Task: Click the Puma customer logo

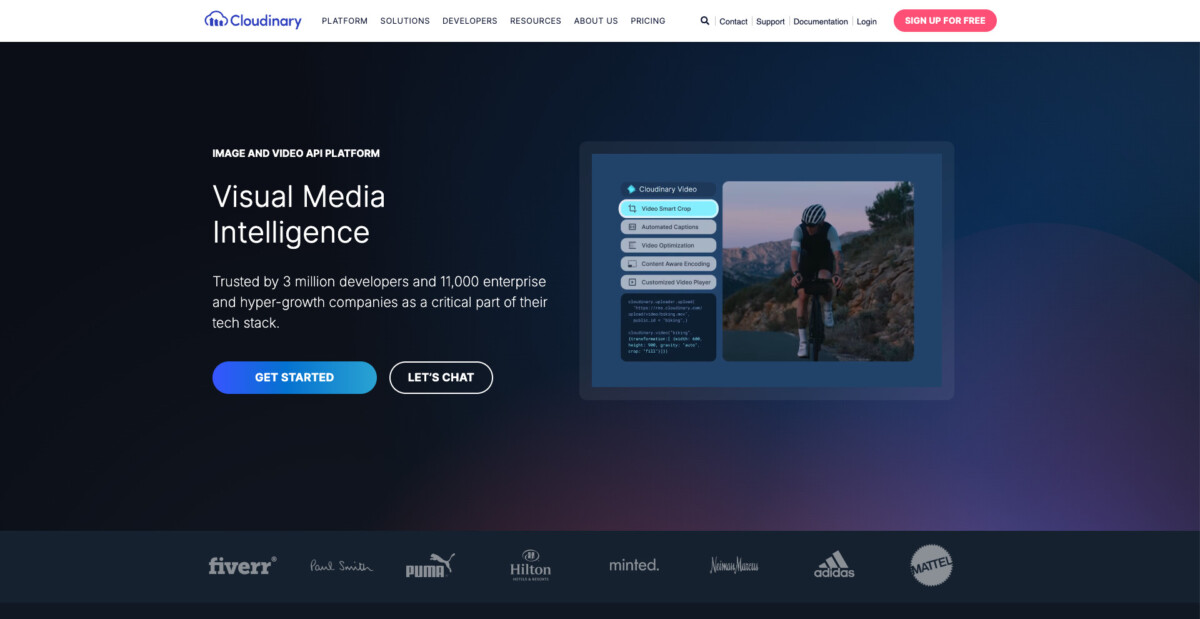Action: (429, 566)
